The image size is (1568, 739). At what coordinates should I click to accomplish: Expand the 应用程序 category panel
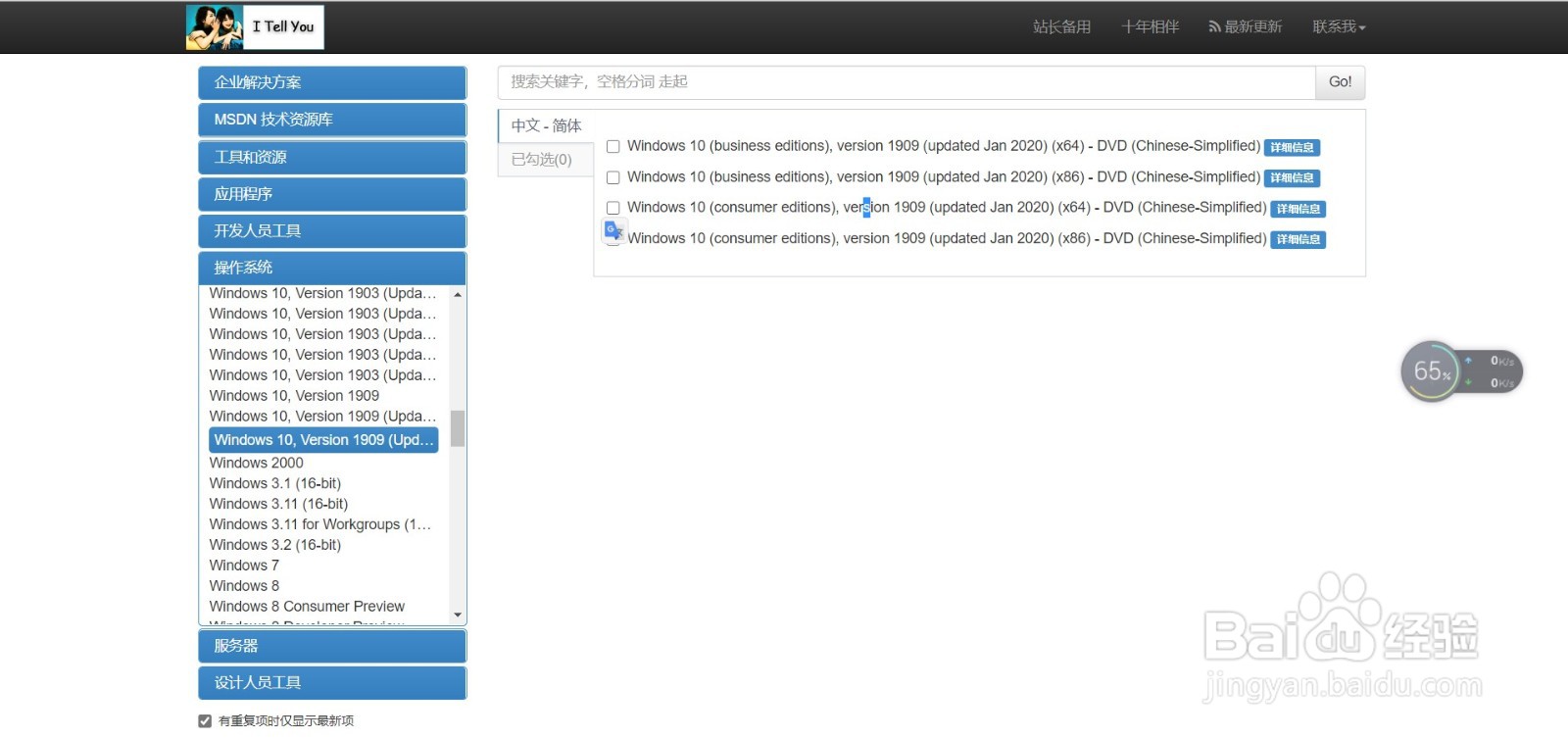coord(332,194)
